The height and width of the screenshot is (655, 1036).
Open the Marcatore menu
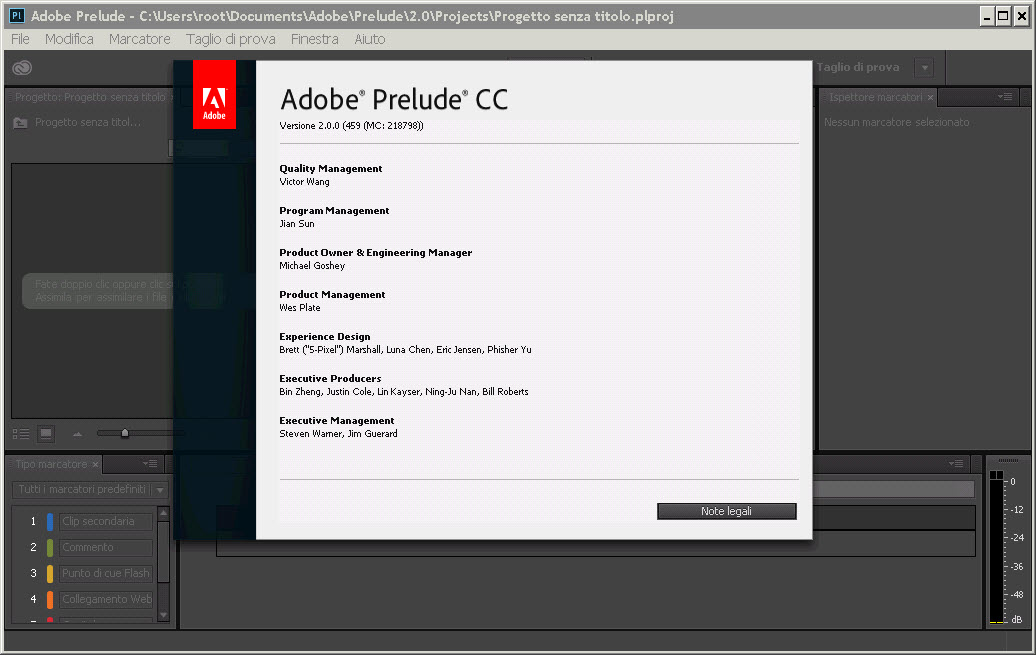139,39
